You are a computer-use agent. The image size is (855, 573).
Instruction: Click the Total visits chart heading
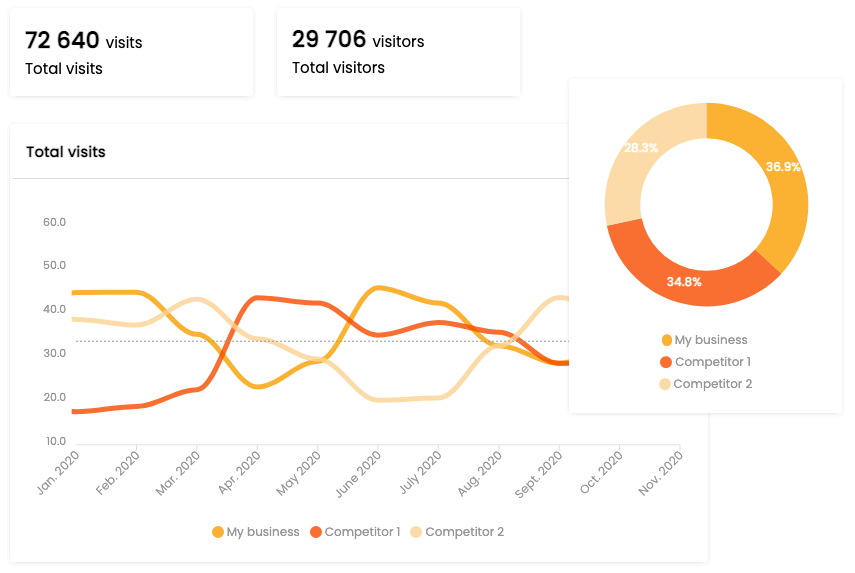point(66,152)
